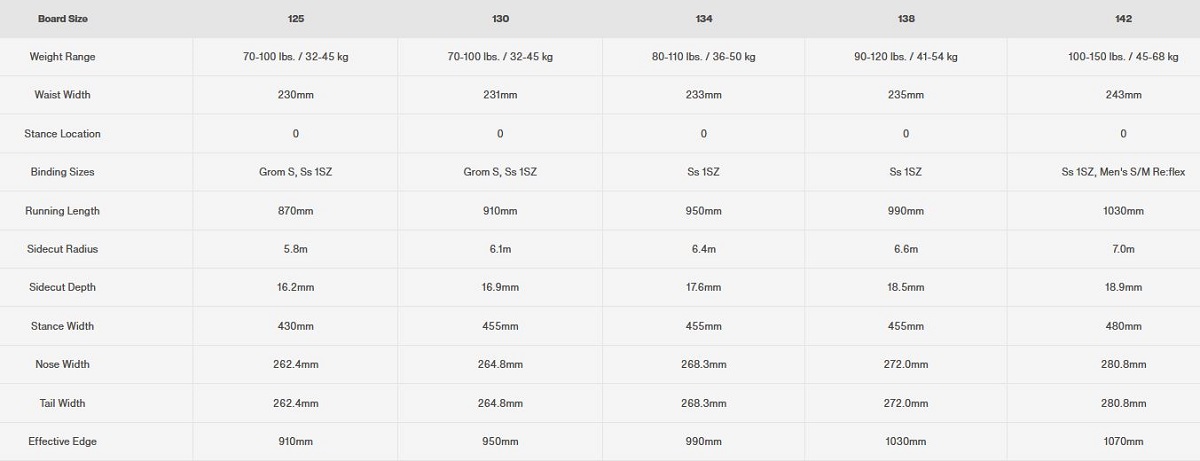Click the Sidecut Radius row label

point(62,249)
